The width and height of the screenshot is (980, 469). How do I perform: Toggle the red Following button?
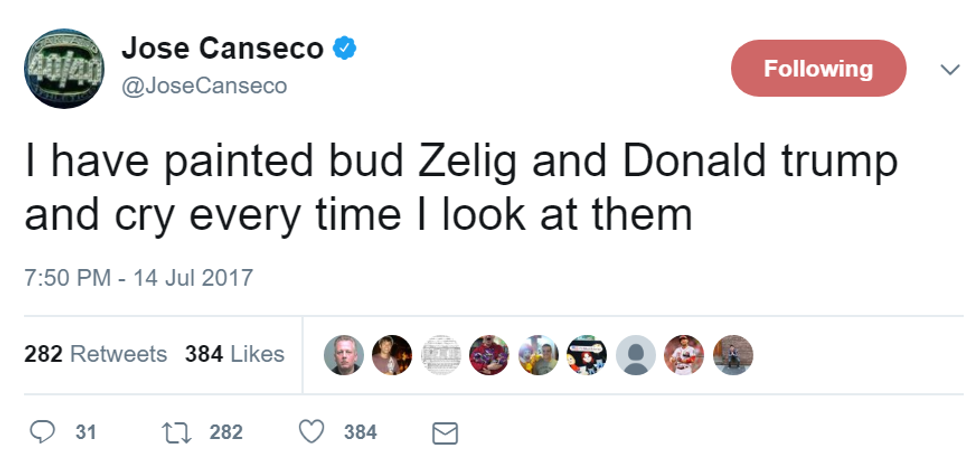pos(818,69)
